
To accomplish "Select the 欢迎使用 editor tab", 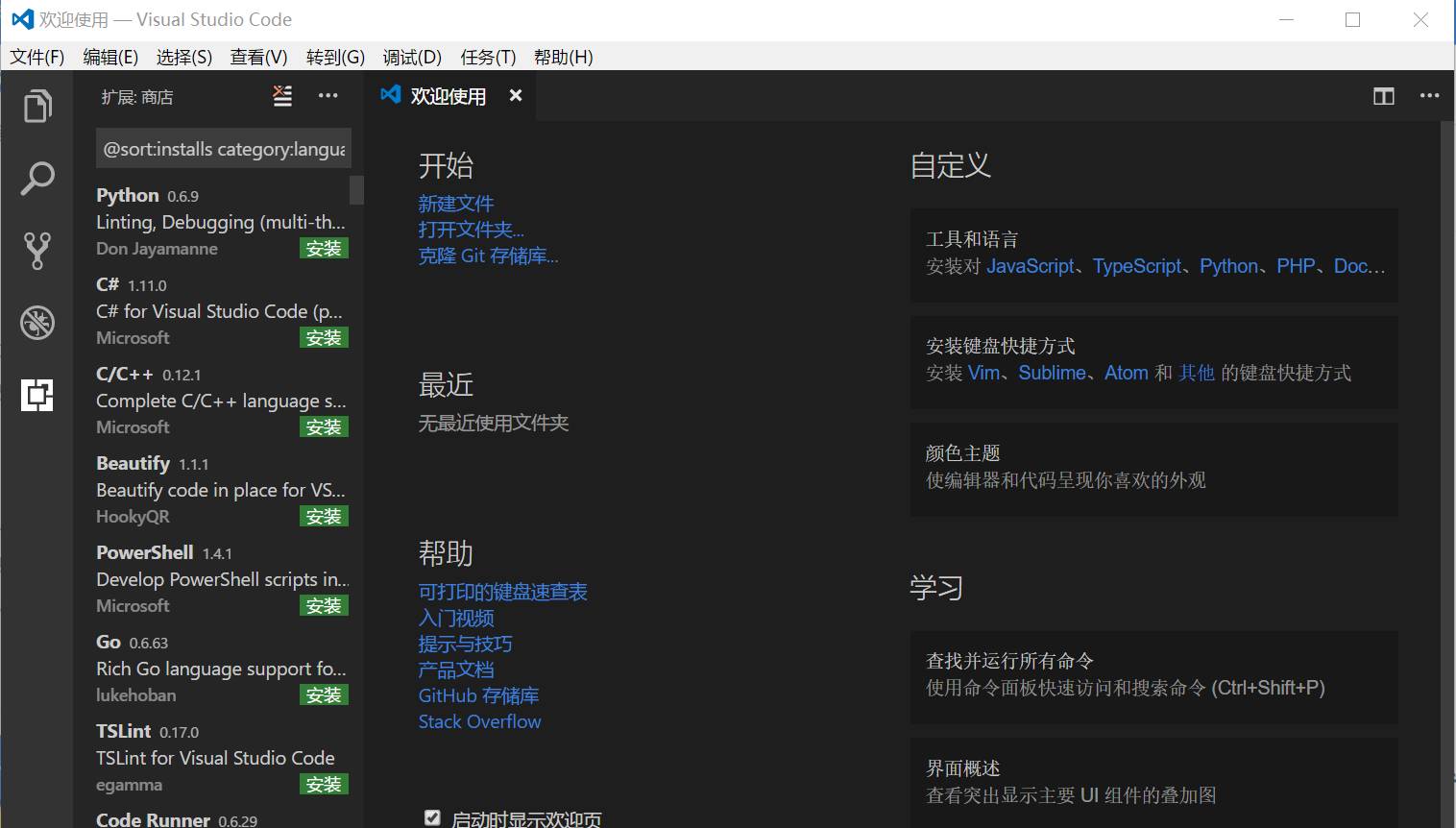I will 449,96.
